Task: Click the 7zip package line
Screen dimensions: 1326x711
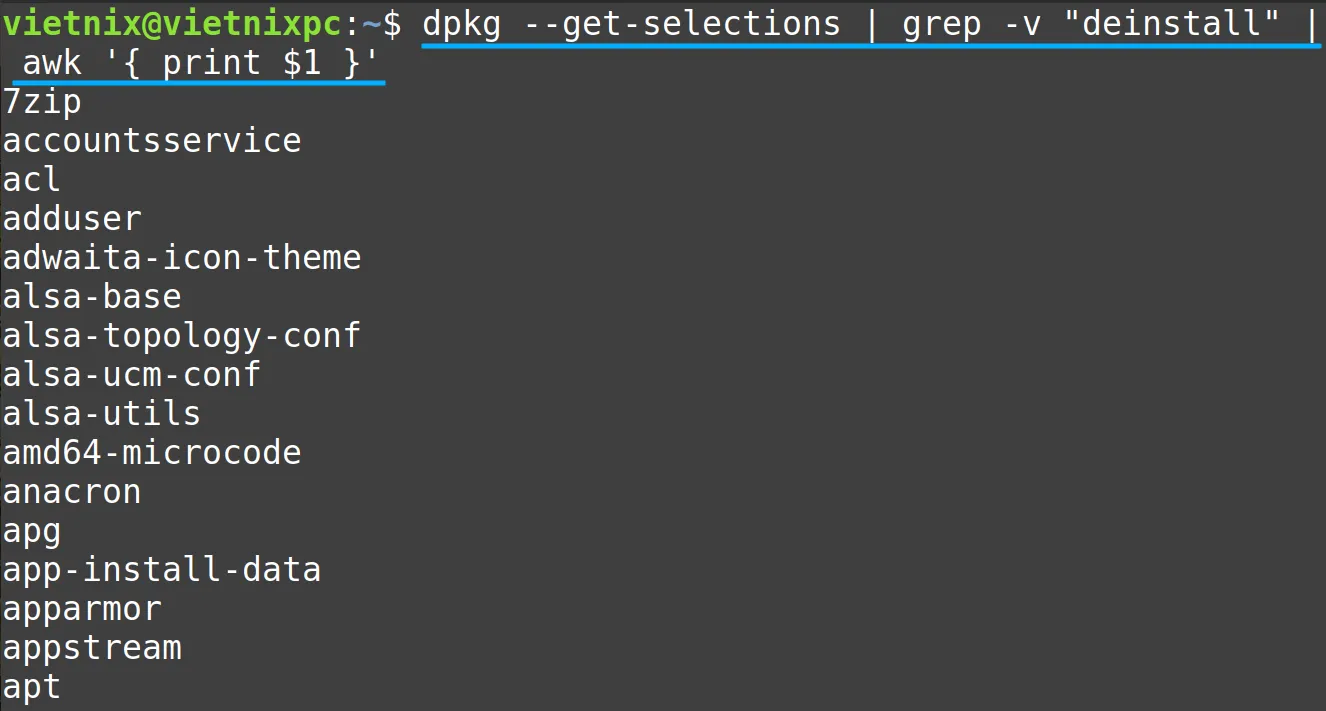Action: click(x=42, y=102)
